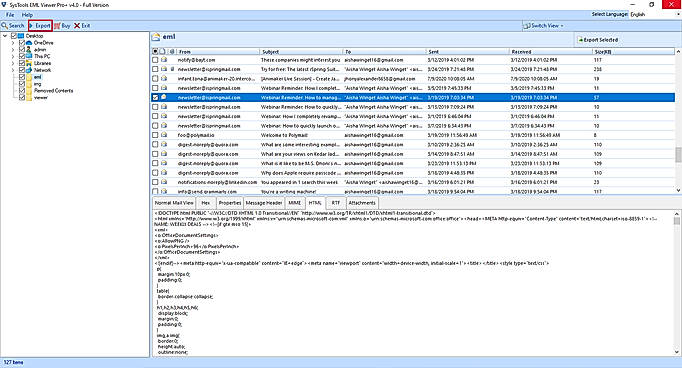Click the email list vertical scrollbar thumb

coord(678,154)
